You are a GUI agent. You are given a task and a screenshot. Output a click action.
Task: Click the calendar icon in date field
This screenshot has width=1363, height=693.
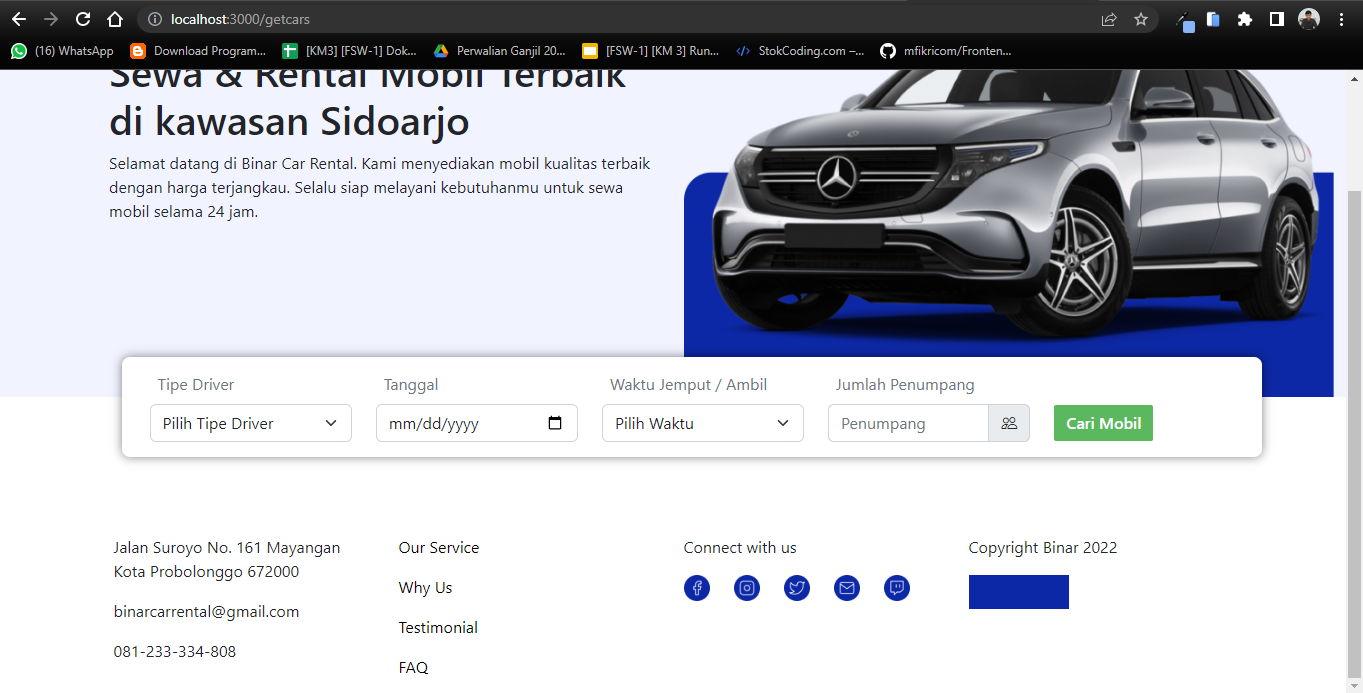(x=556, y=423)
